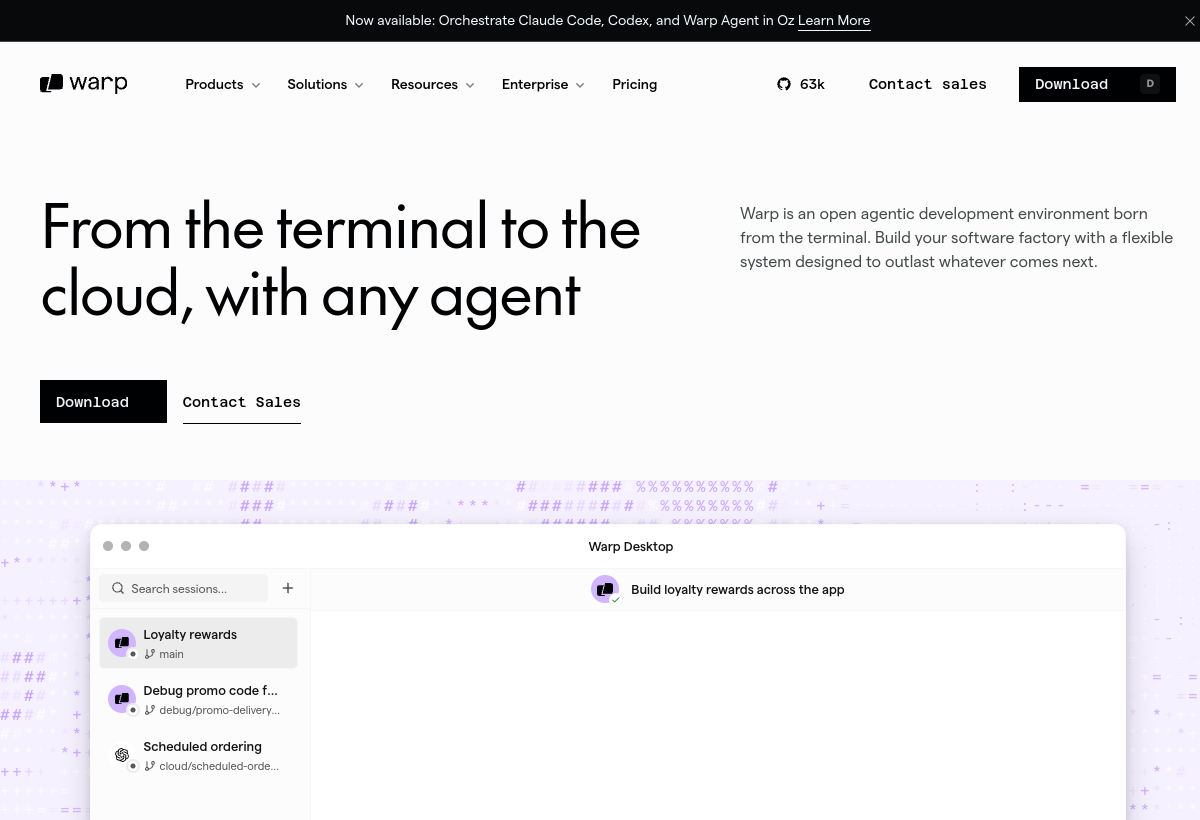Click the Scheduled ordering OpenAI-style avatar
Image resolution: width=1200 pixels, height=820 pixels.
[122, 755]
